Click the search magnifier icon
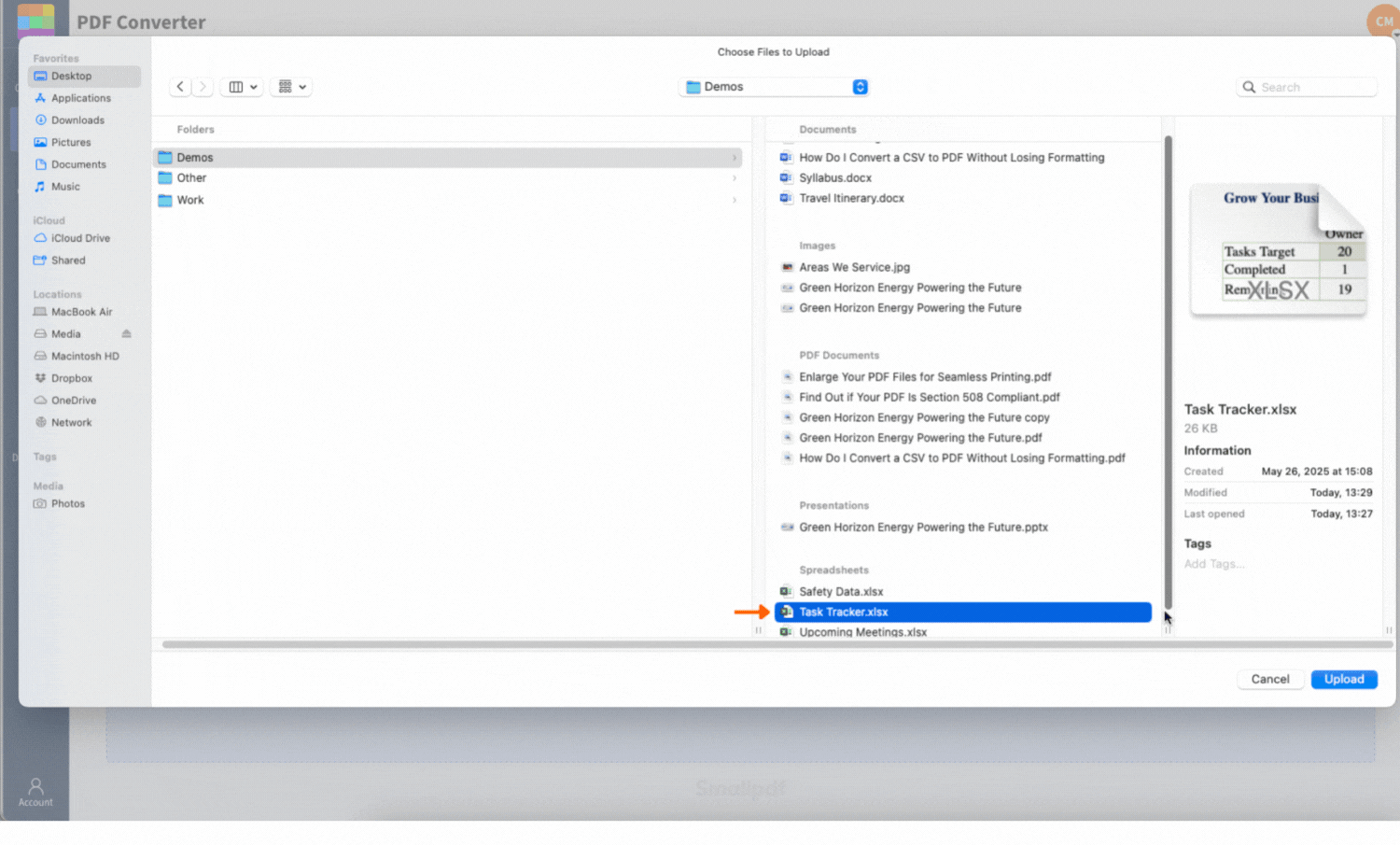Viewport: 1400px width, 845px height. point(1249,87)
